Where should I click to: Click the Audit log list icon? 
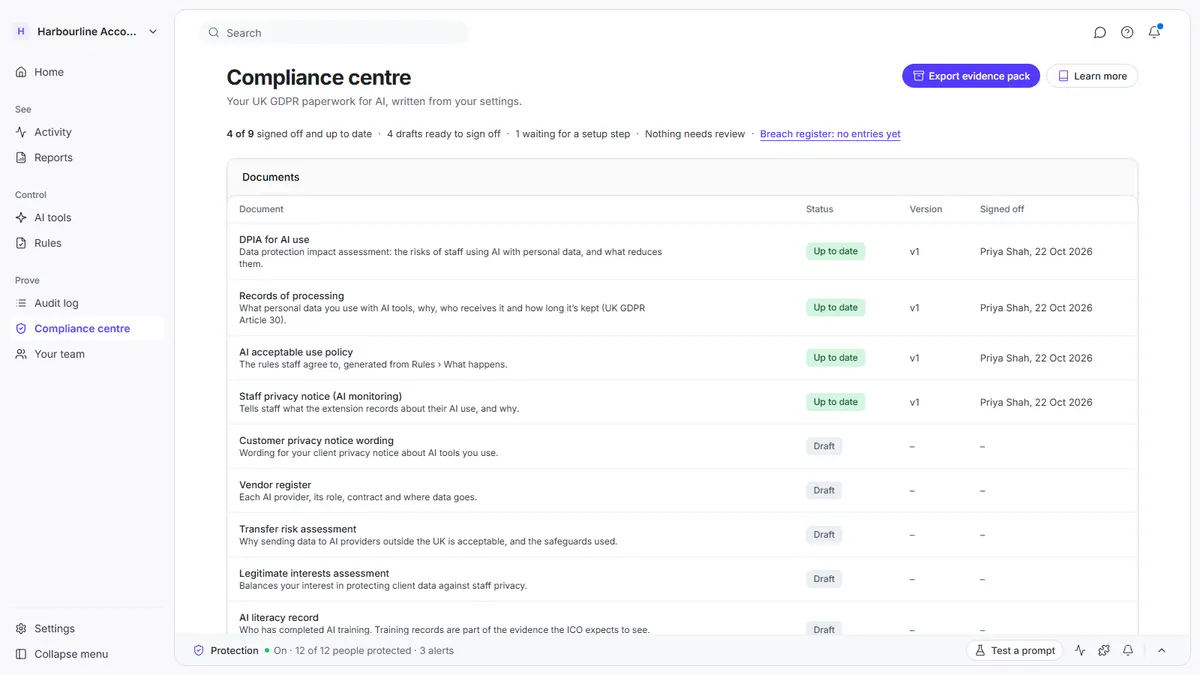(x=21, y=303)
